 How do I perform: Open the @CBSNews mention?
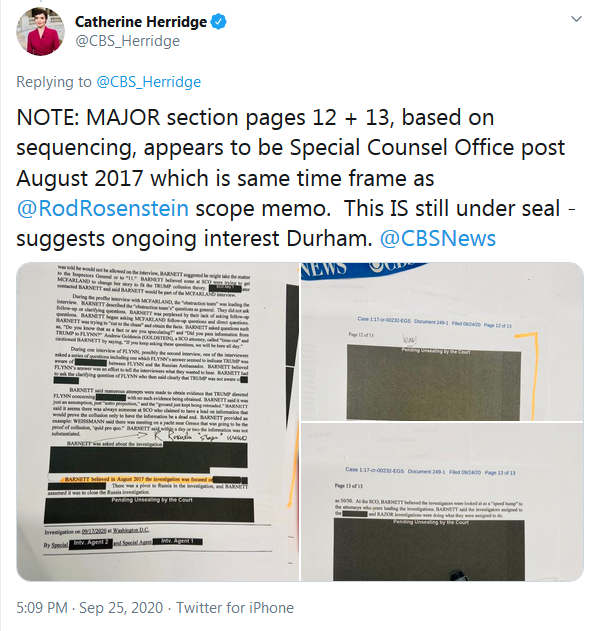click(x=438, y=239)
